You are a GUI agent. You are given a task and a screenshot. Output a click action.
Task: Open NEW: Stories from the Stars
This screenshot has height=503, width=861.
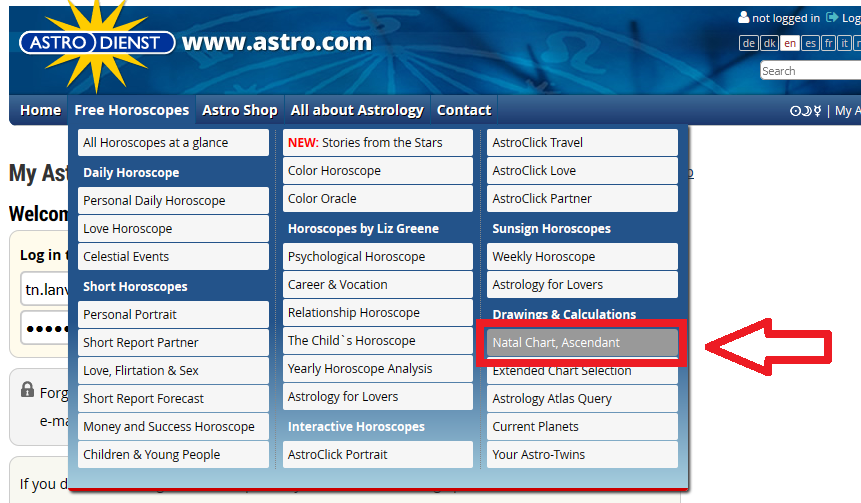(x=378, y=143)
